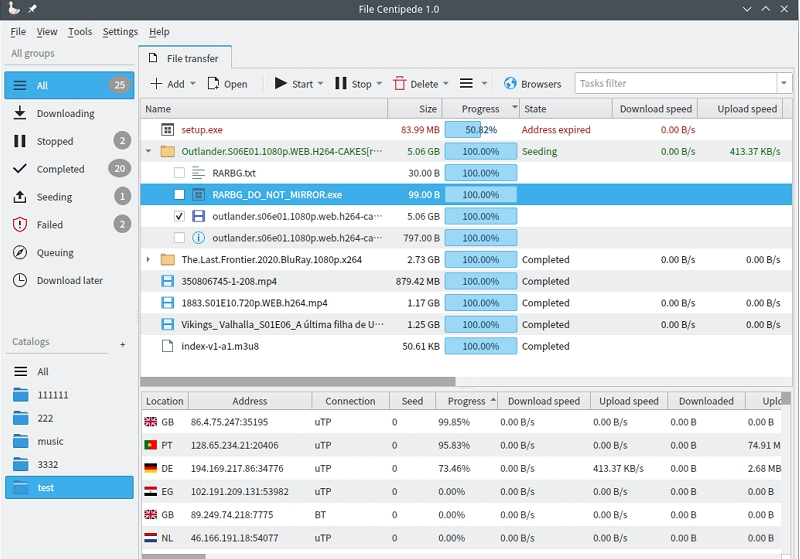Screen dimensions: 800x559
Task: Click the Browsers globe icon
Action: [x=510, y=84]
